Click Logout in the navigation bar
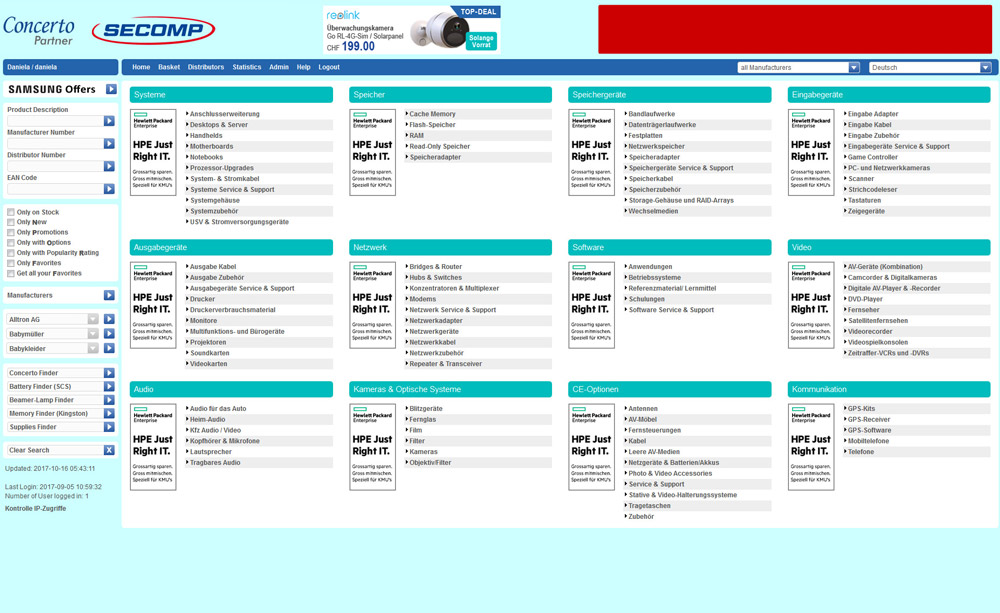This screenshot has height=613, width=1000. [x=329, y=67]
